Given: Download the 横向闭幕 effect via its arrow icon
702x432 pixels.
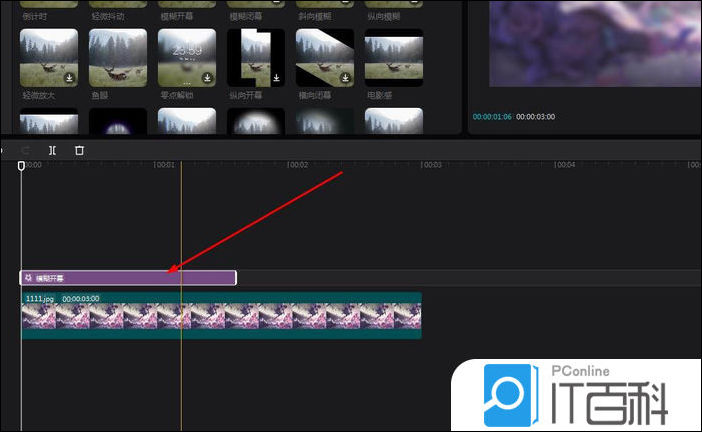Looking at the screenshot, I should 345,78.
